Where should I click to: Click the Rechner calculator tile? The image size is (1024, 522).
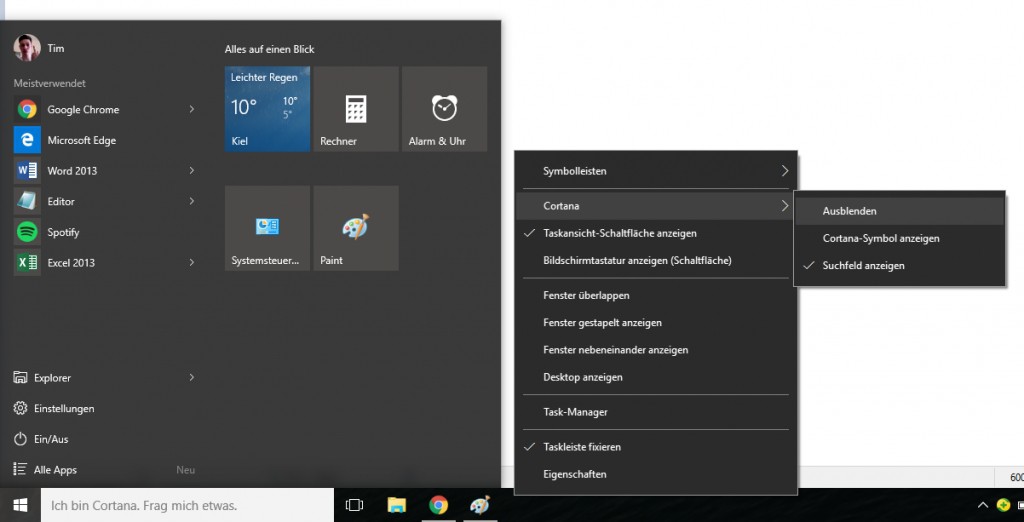[355, 109]
